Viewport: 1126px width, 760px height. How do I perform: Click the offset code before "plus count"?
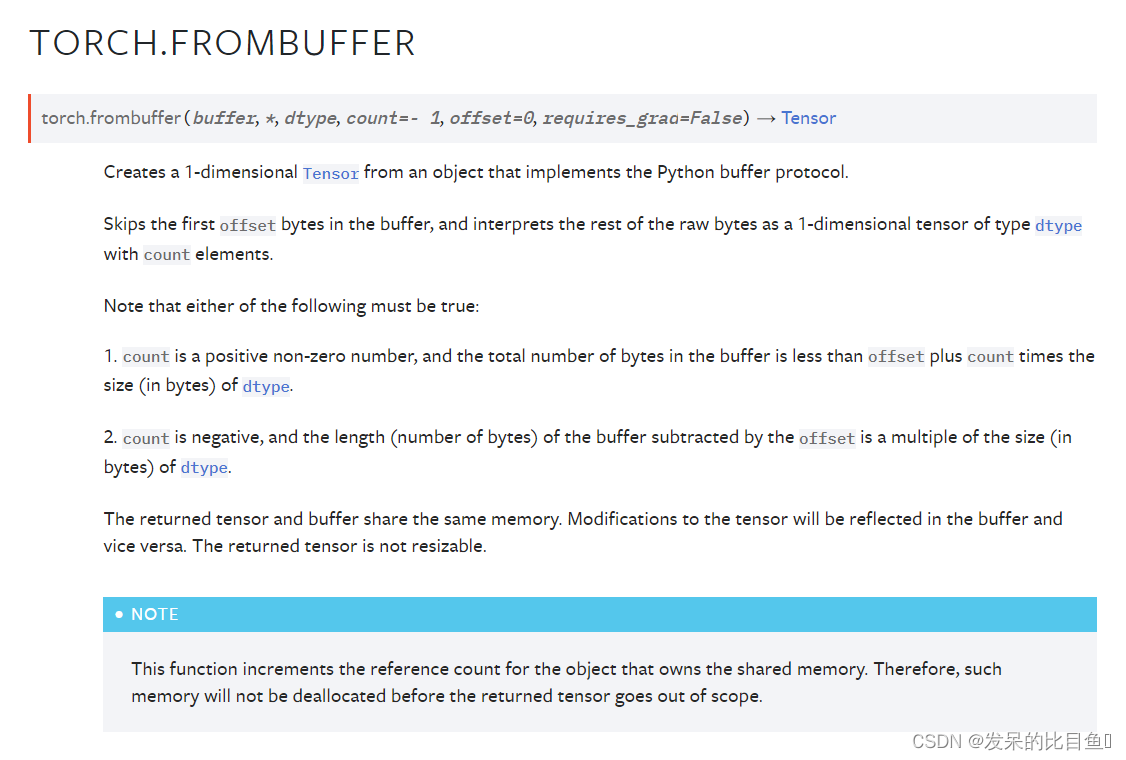(896, 356)
